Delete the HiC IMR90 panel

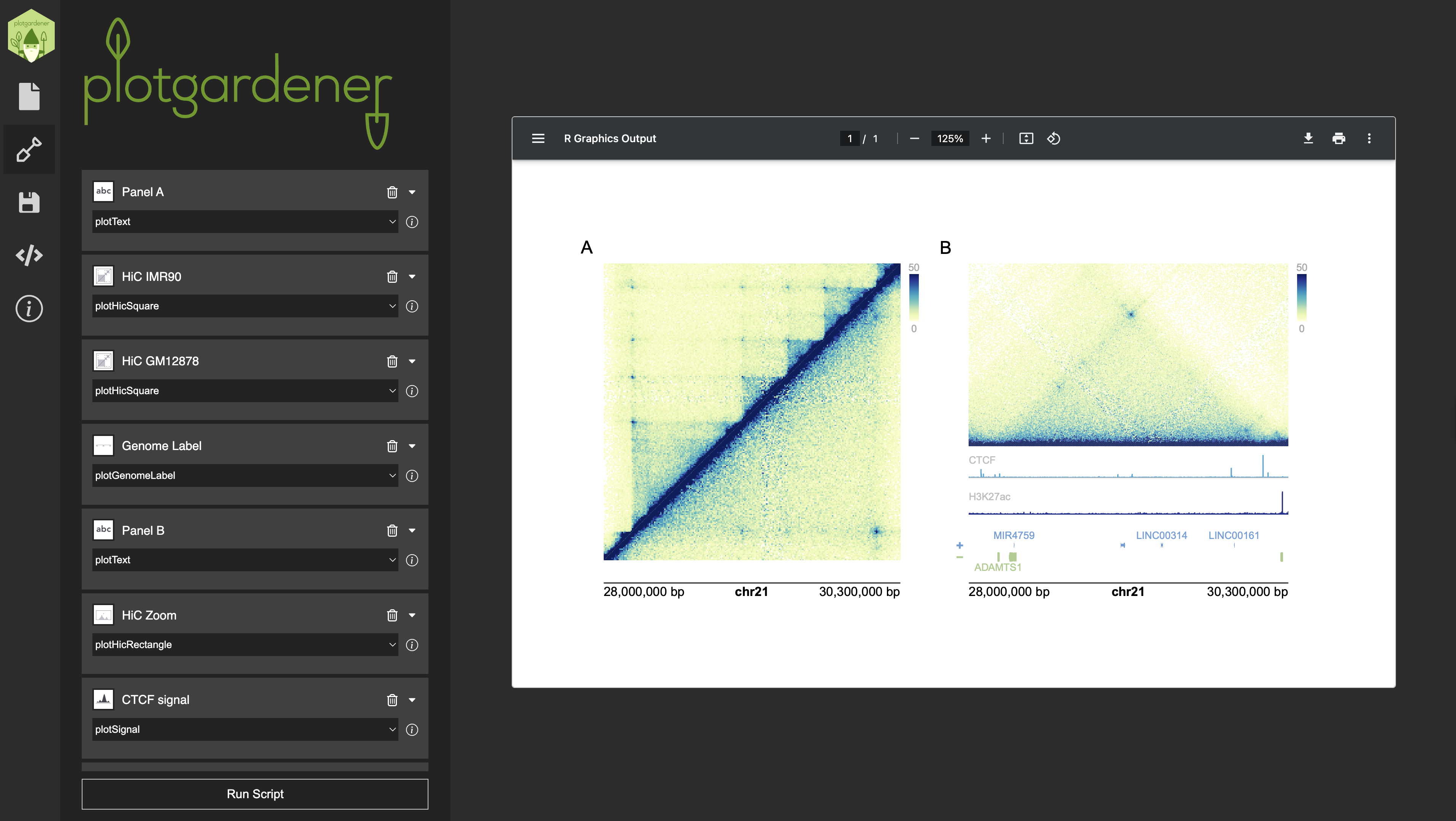pos(392,277)
